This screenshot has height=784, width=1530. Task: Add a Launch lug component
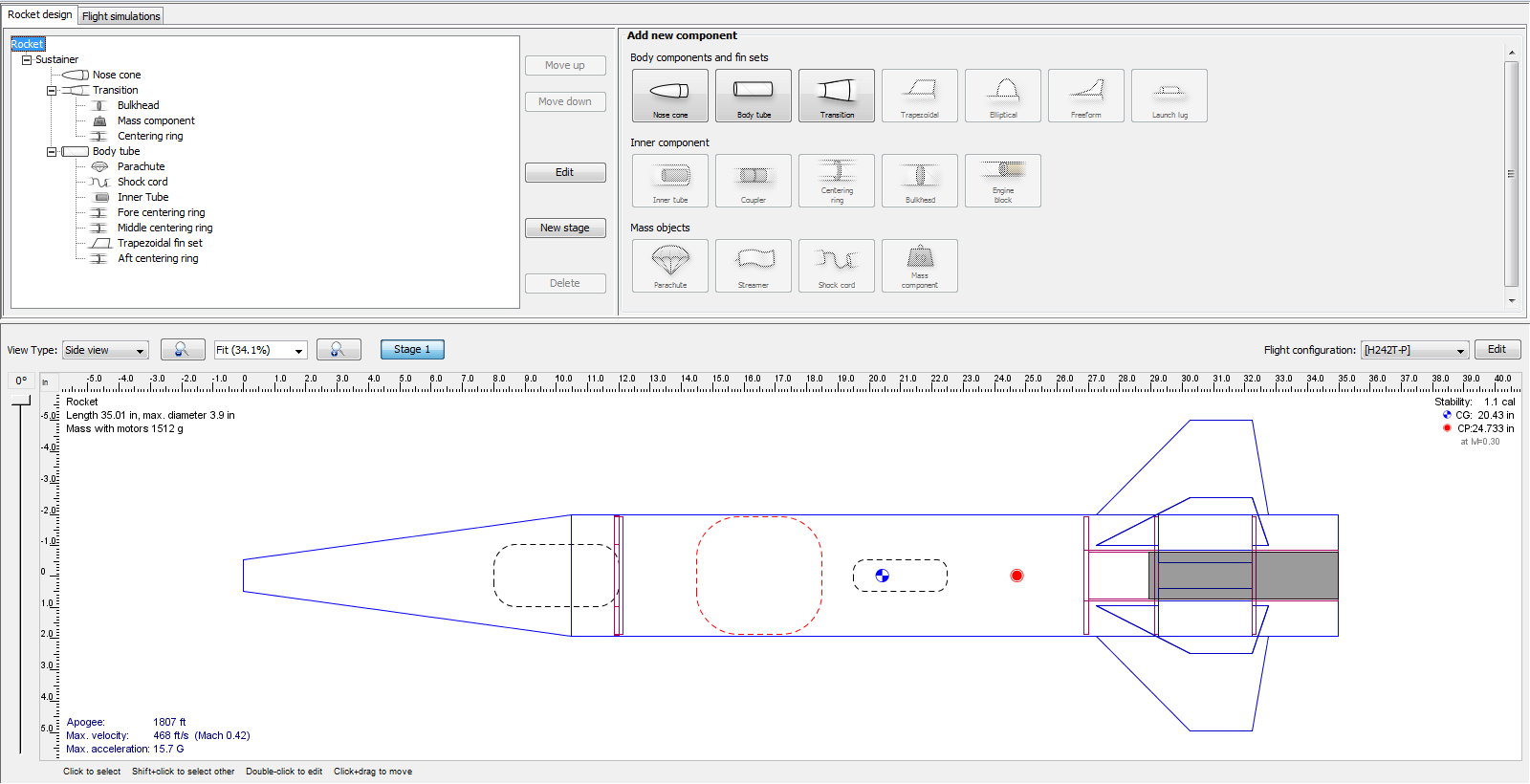pyautogui.click(x=1169, y=96)
